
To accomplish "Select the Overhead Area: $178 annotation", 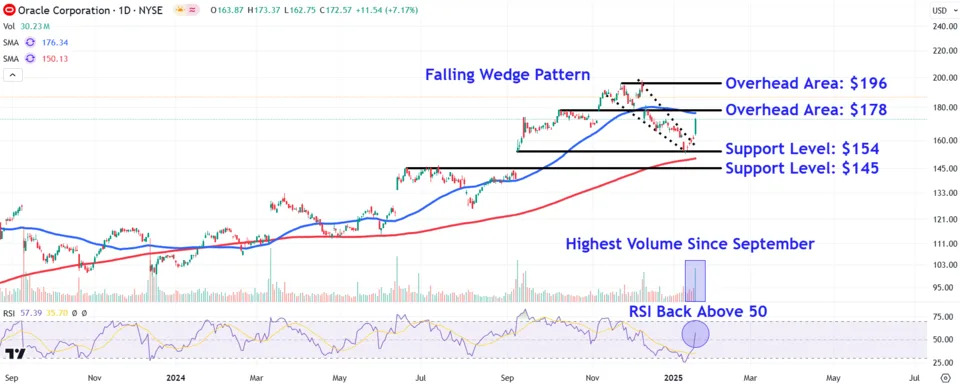I will [806, 110].
